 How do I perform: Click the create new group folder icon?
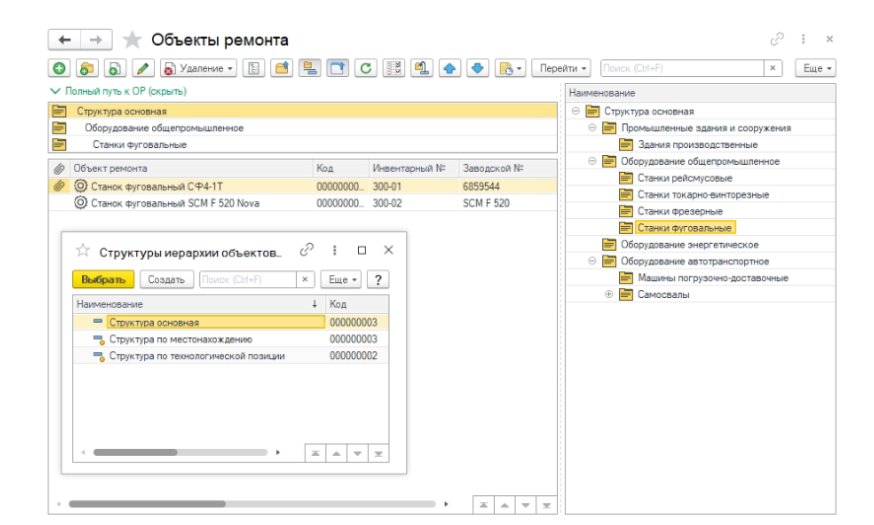coord(87,68)
